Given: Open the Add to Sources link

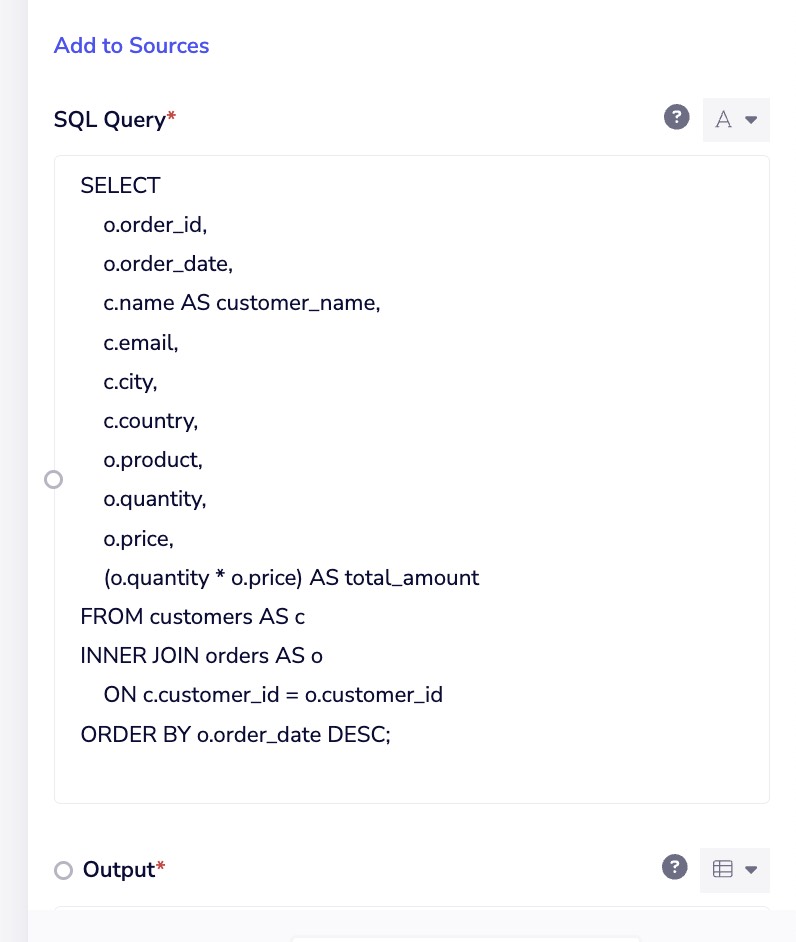Looking at the screenshot, I should [x=131, y=46].
